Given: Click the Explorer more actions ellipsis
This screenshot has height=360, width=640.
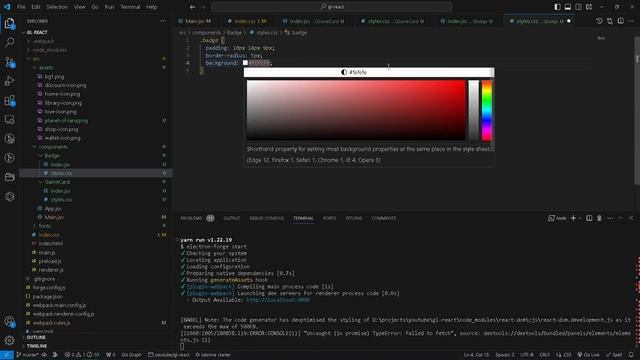Looking at the screenshot, I should click(x=163, y=21).
